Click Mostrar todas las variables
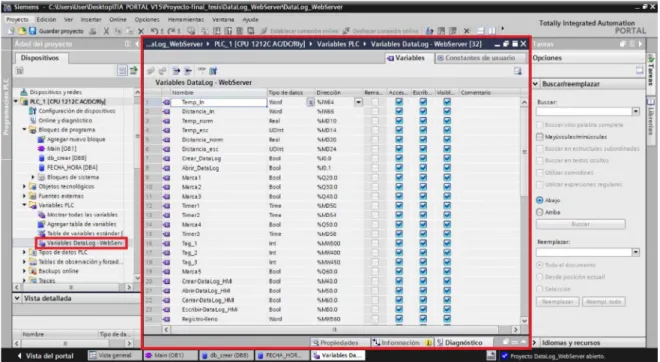 pos(82,215)
